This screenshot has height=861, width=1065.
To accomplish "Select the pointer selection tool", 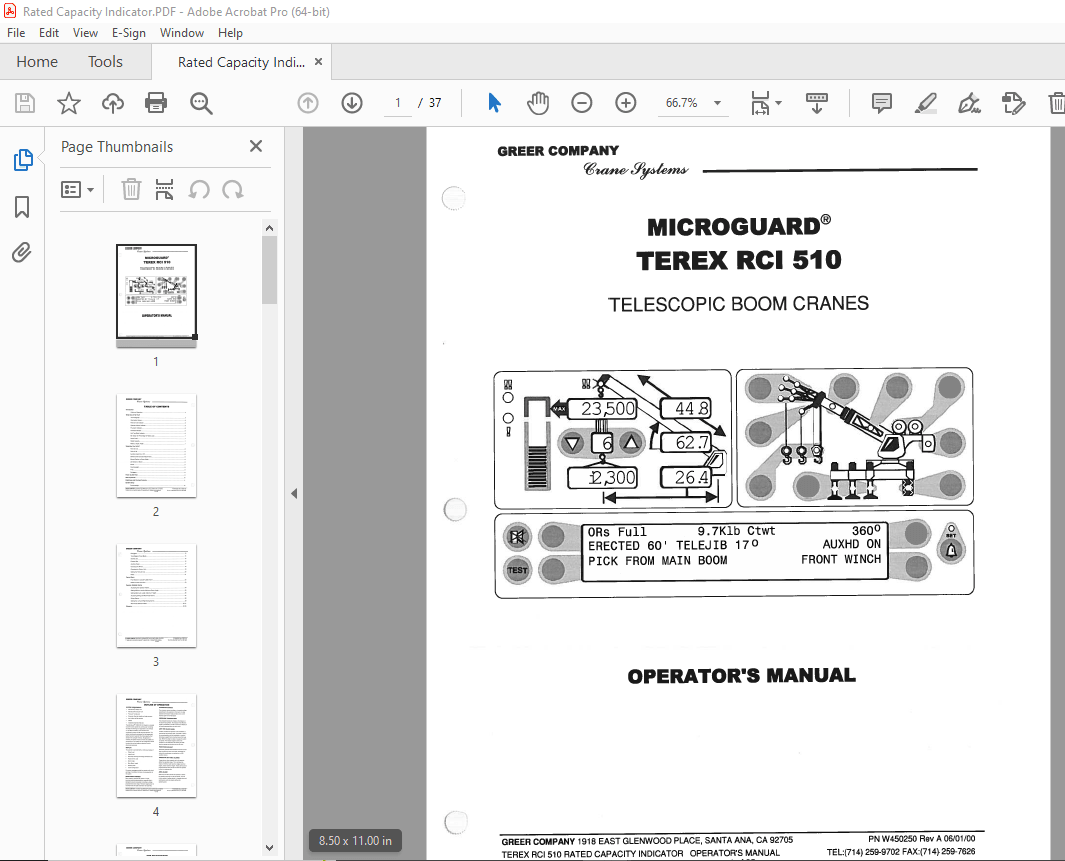I will coord(493,103).
